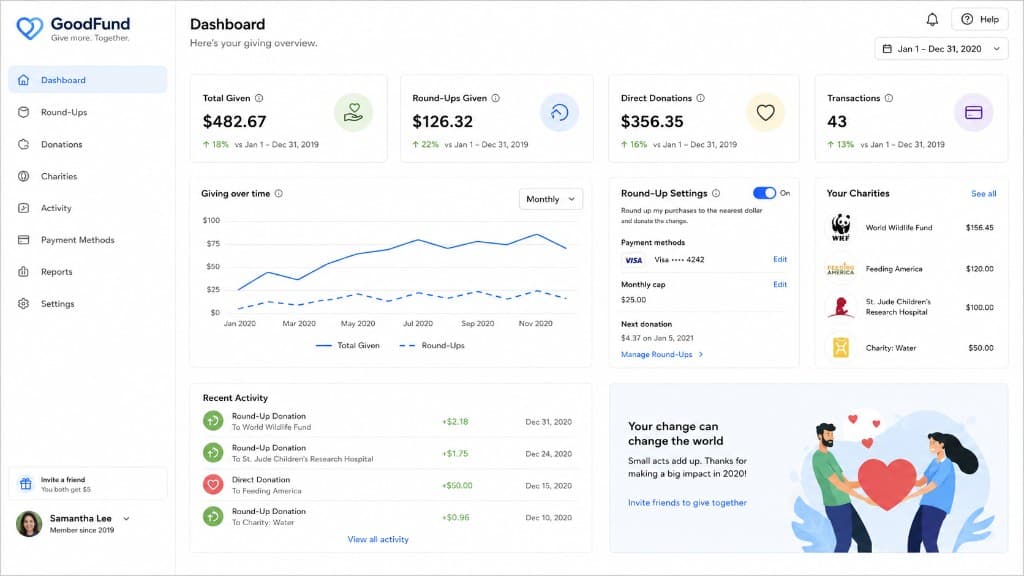
Task: Click the Total Given legend entry
Action: (347, 345)
